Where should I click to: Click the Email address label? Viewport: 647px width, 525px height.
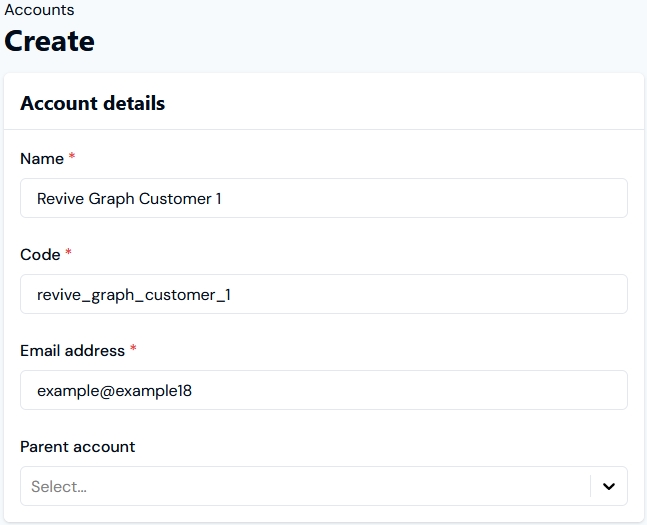[73, 351]
